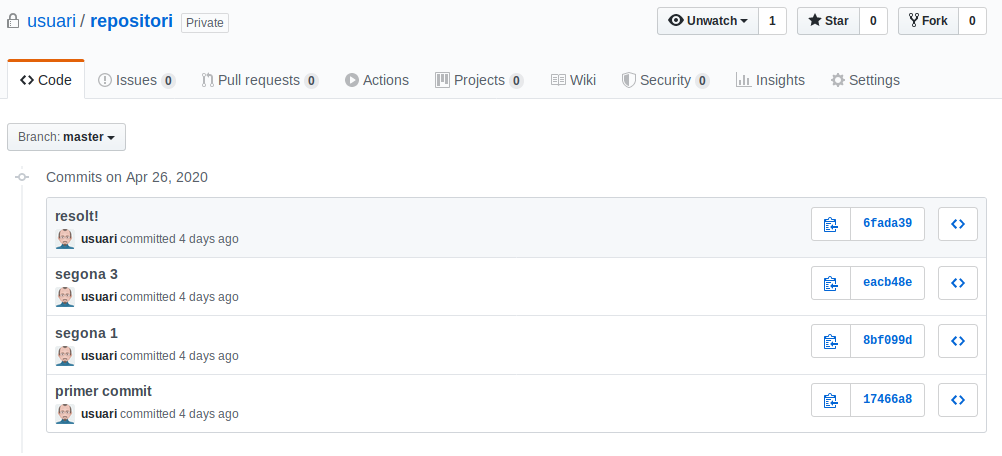The width and height of the screenshot is (1002, 456).
Task: Copy full SHA for commit 6fada39
Action: [830, 224]
